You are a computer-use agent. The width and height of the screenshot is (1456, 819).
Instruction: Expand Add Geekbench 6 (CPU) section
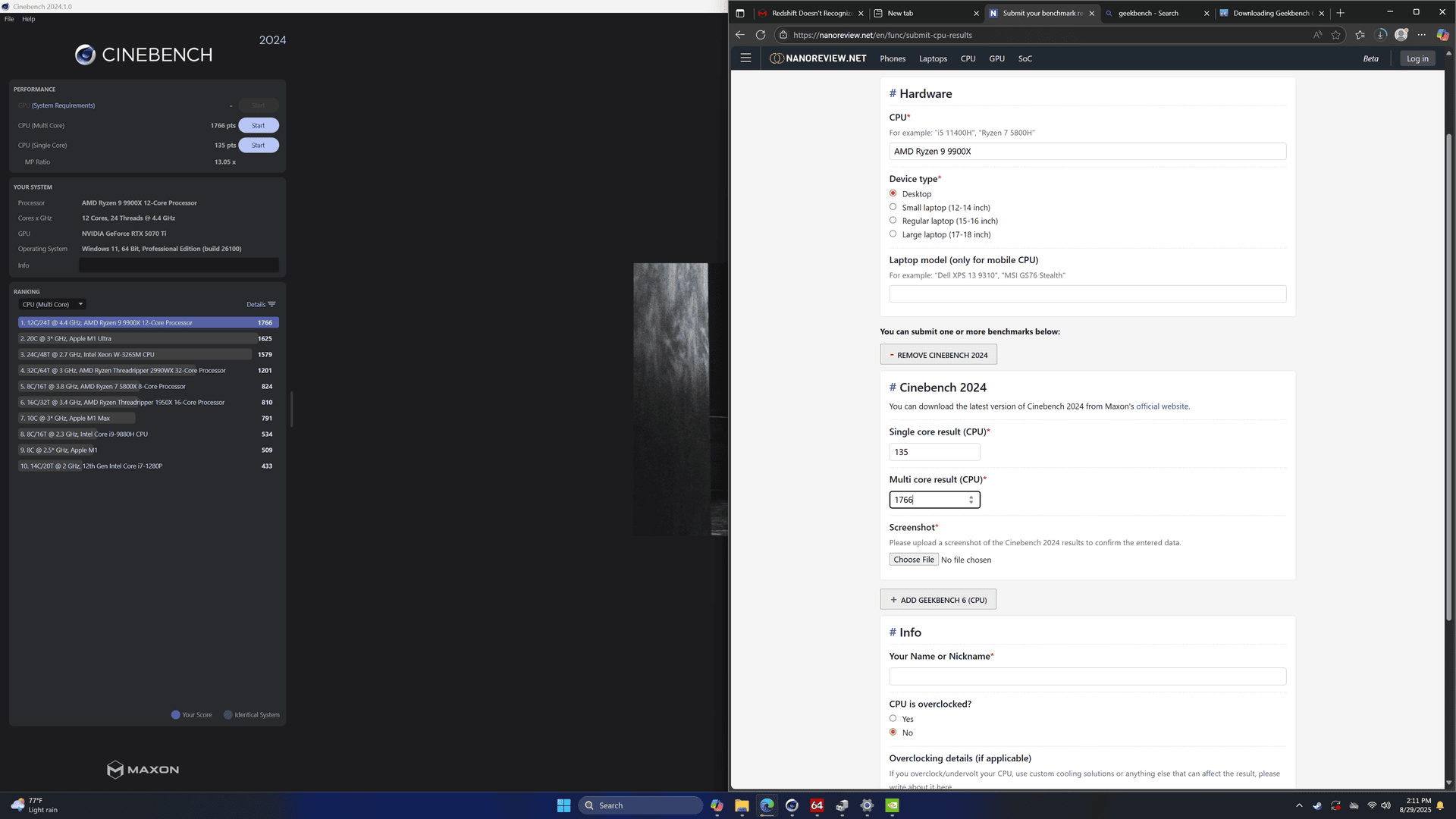click(x=938, y=600)
